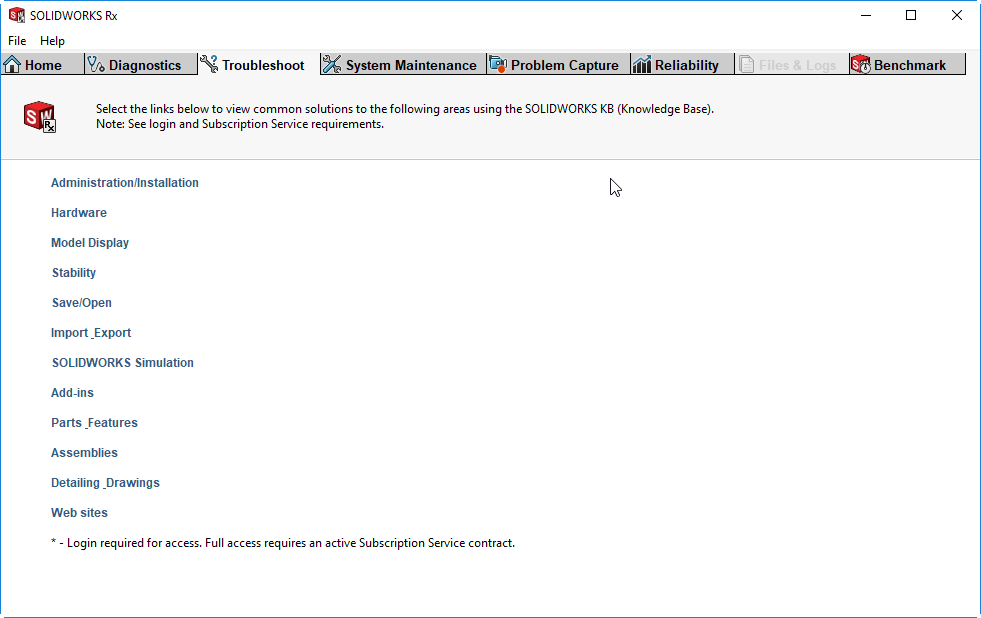This screenshot has width=981, height=618.
Task: Open the Problem Capture tab label
Action: coord(564,65)
